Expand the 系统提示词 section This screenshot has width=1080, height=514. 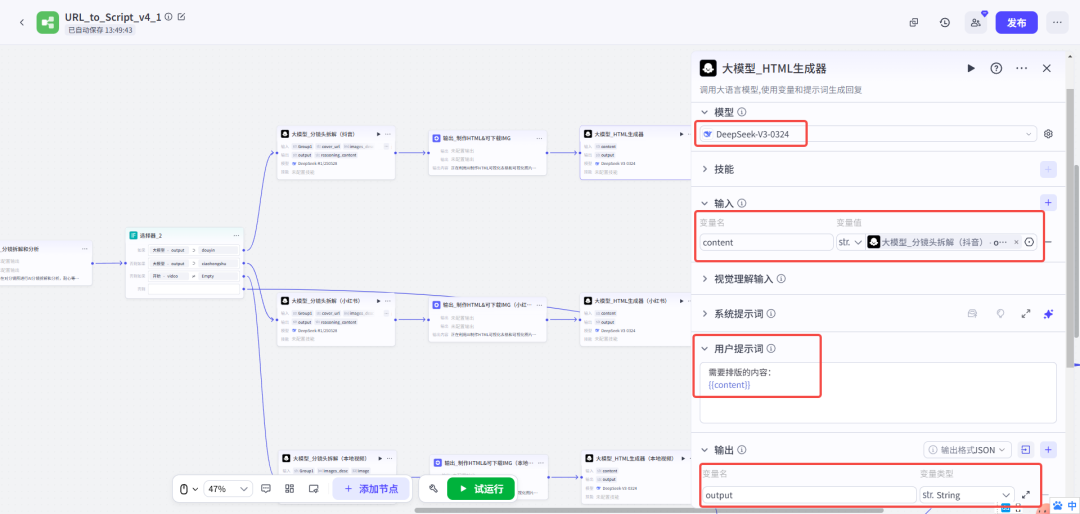click(x=705, y=313)
